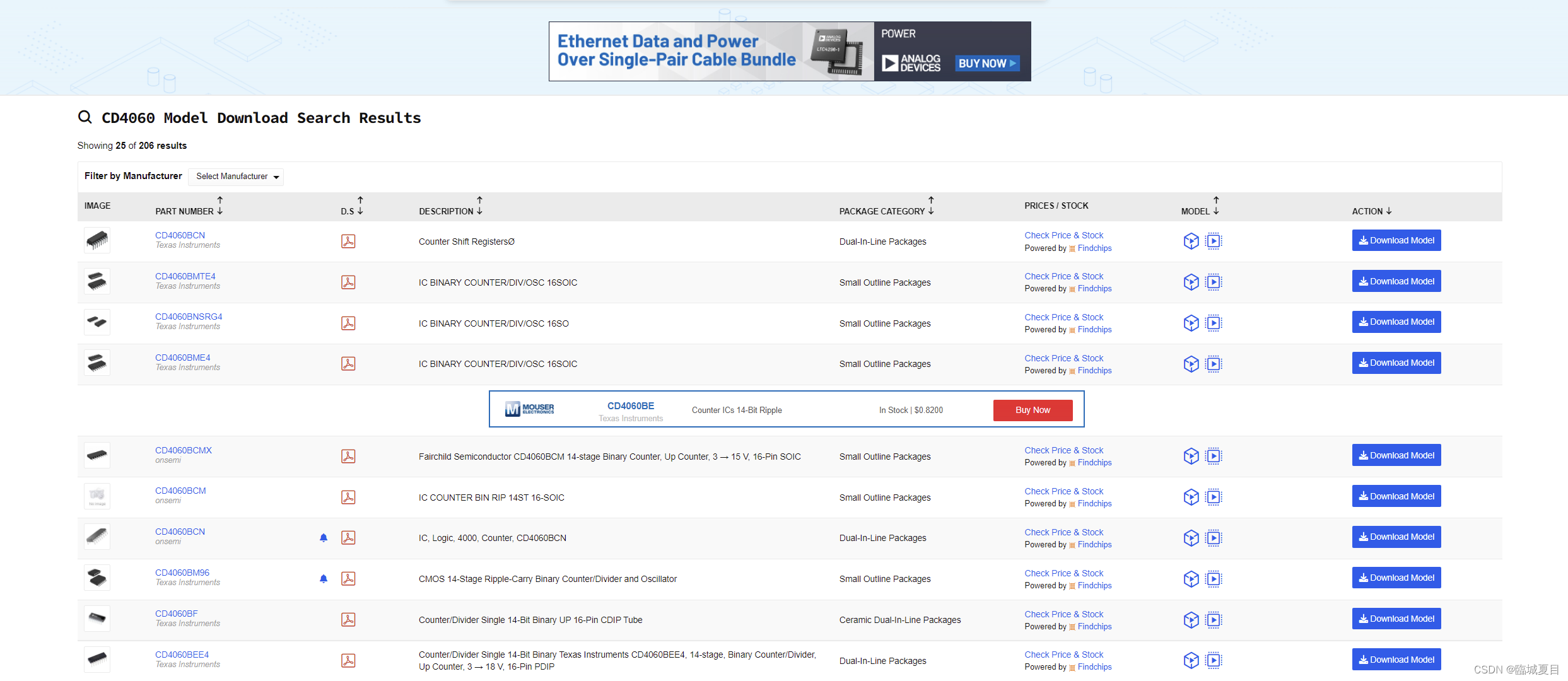This screenshot has width=1568, height=681.
Task: Click the CD4060BCN Texas Instruments chip thumbnail
Action: point(97,240)
